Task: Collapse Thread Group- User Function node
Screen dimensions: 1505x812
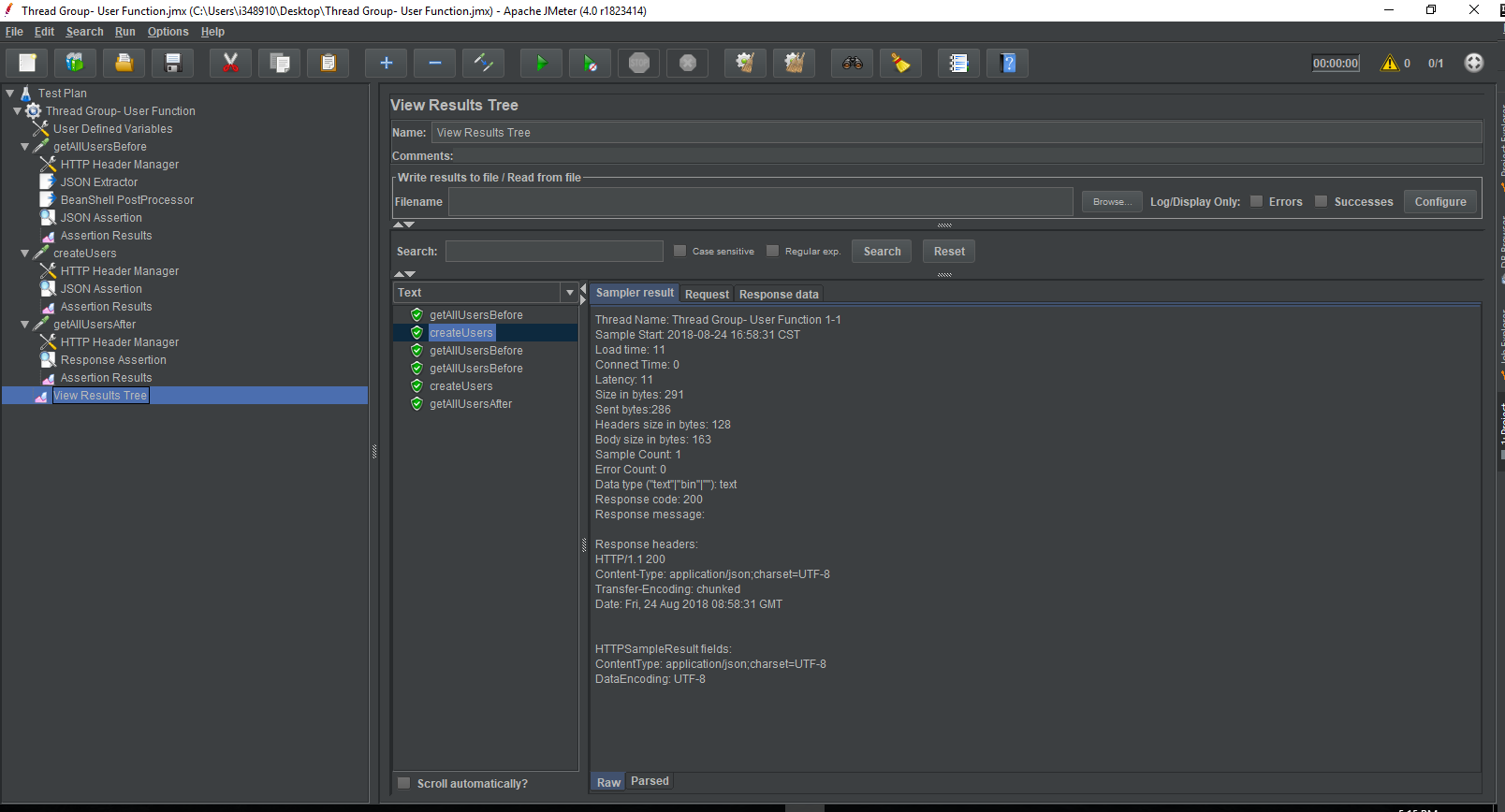Action: tap(18, 111)
